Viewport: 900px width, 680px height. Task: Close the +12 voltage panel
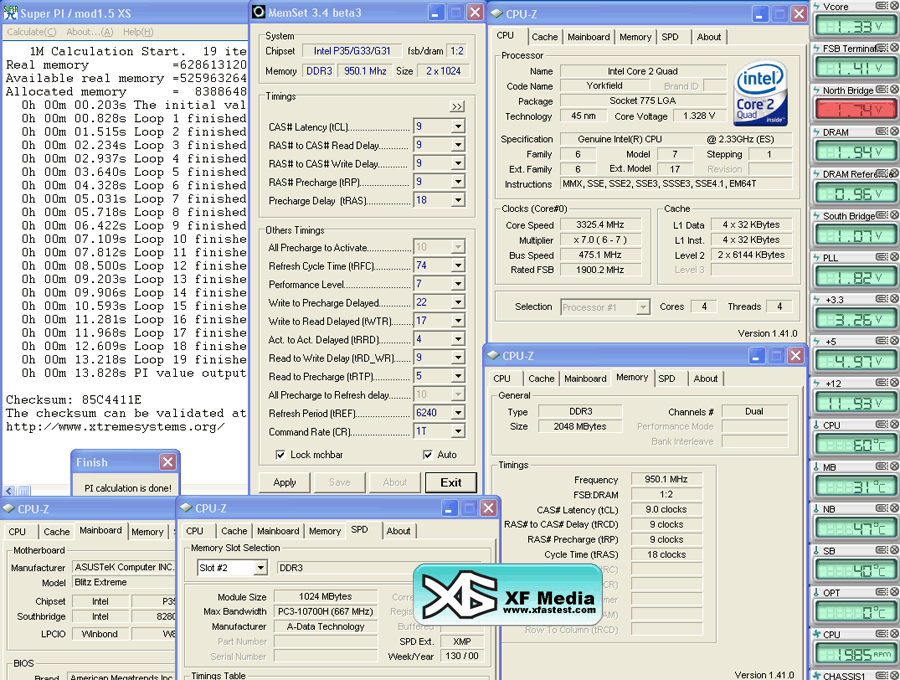[894, 383]
